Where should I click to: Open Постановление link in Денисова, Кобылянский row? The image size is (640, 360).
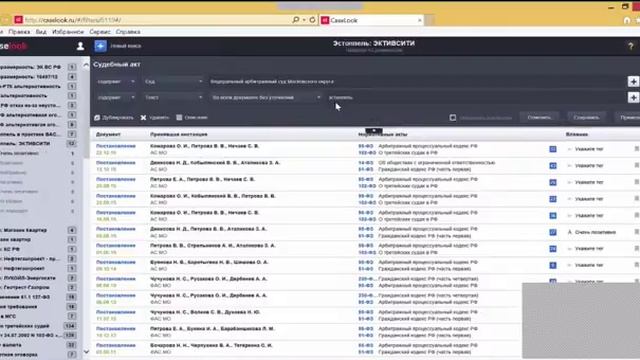tap(116, 163)
